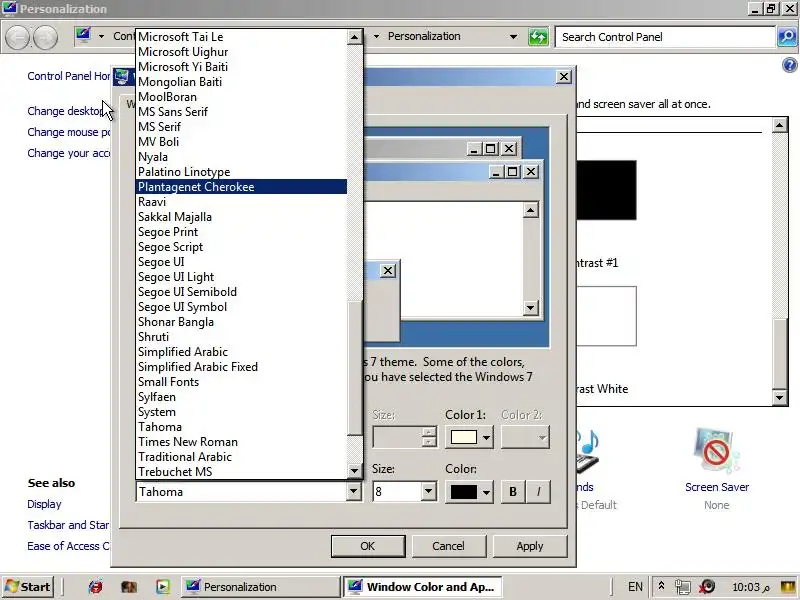This screenshot has height=600, width=800.
Task: Open the font Color black dropdown
Action: [x=486, y=492]
